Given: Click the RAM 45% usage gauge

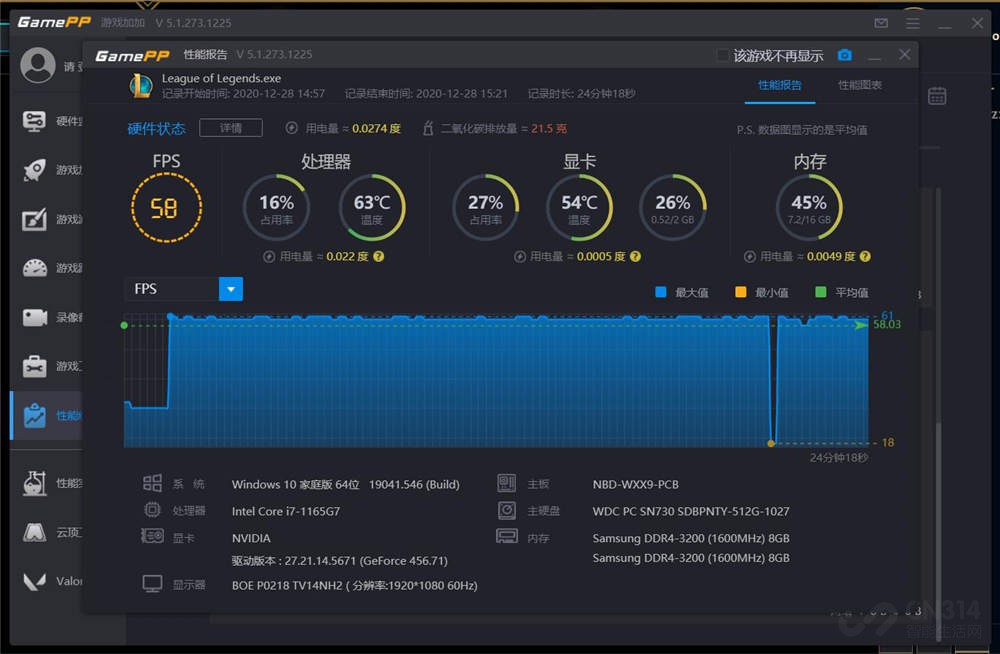Looking at the screenshot, I should [809, 207].
